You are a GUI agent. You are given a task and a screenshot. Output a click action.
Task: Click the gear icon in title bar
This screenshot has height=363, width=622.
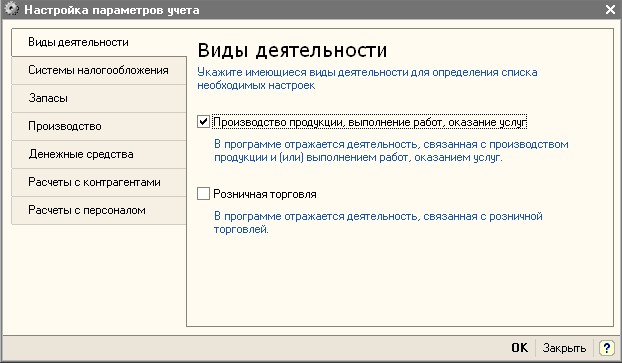(12, 9)
